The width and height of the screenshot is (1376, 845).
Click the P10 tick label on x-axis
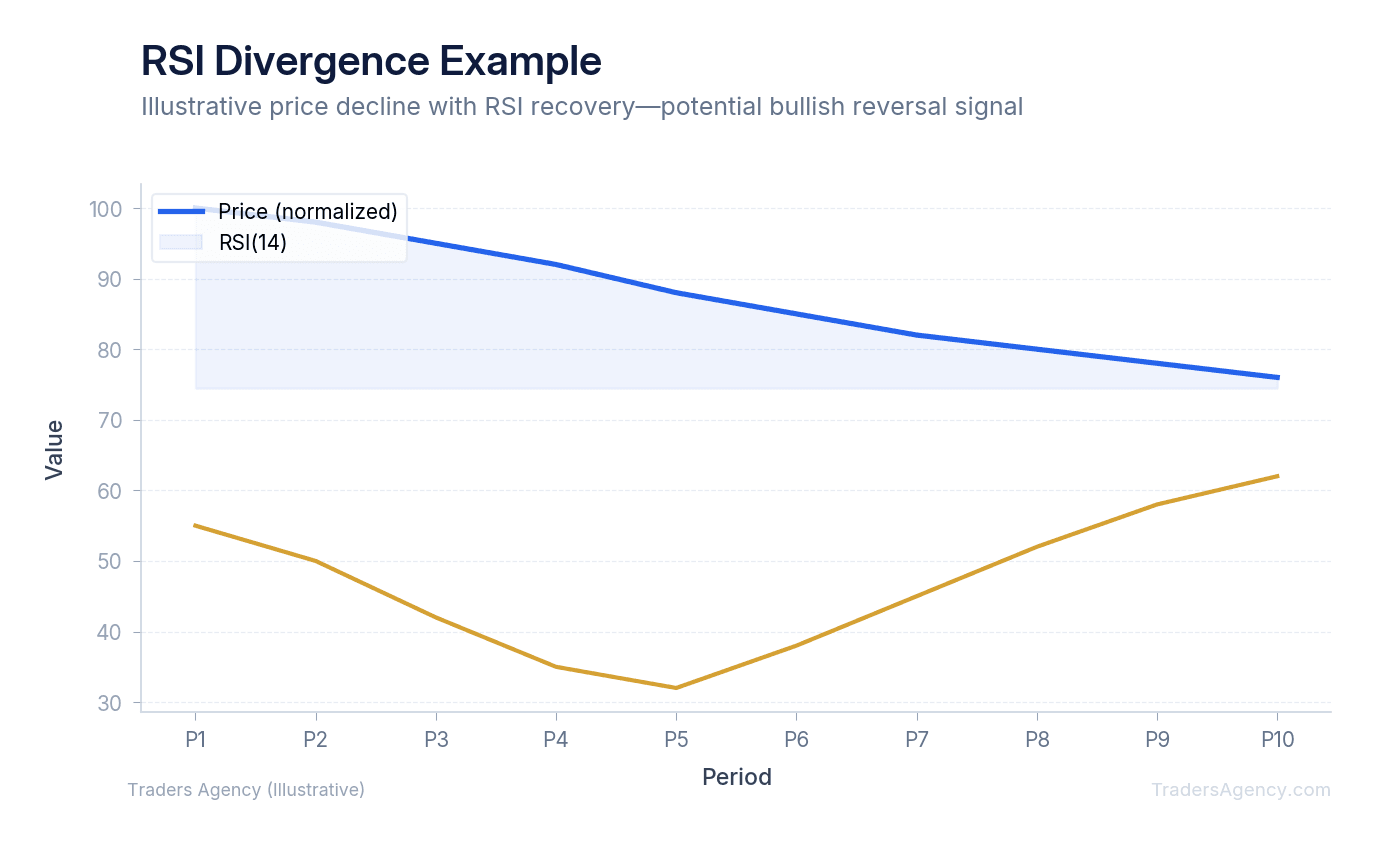tap(1276, 740)
